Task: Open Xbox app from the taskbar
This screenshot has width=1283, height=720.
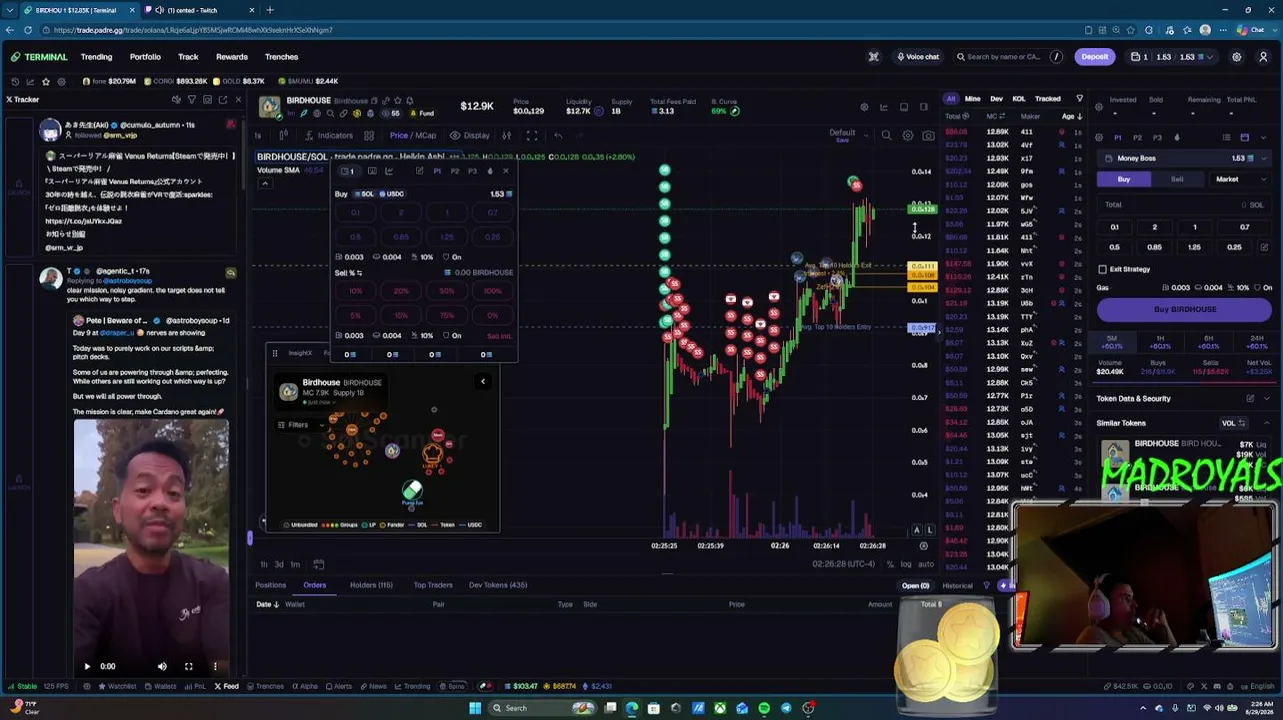Action: pos(720,708)
